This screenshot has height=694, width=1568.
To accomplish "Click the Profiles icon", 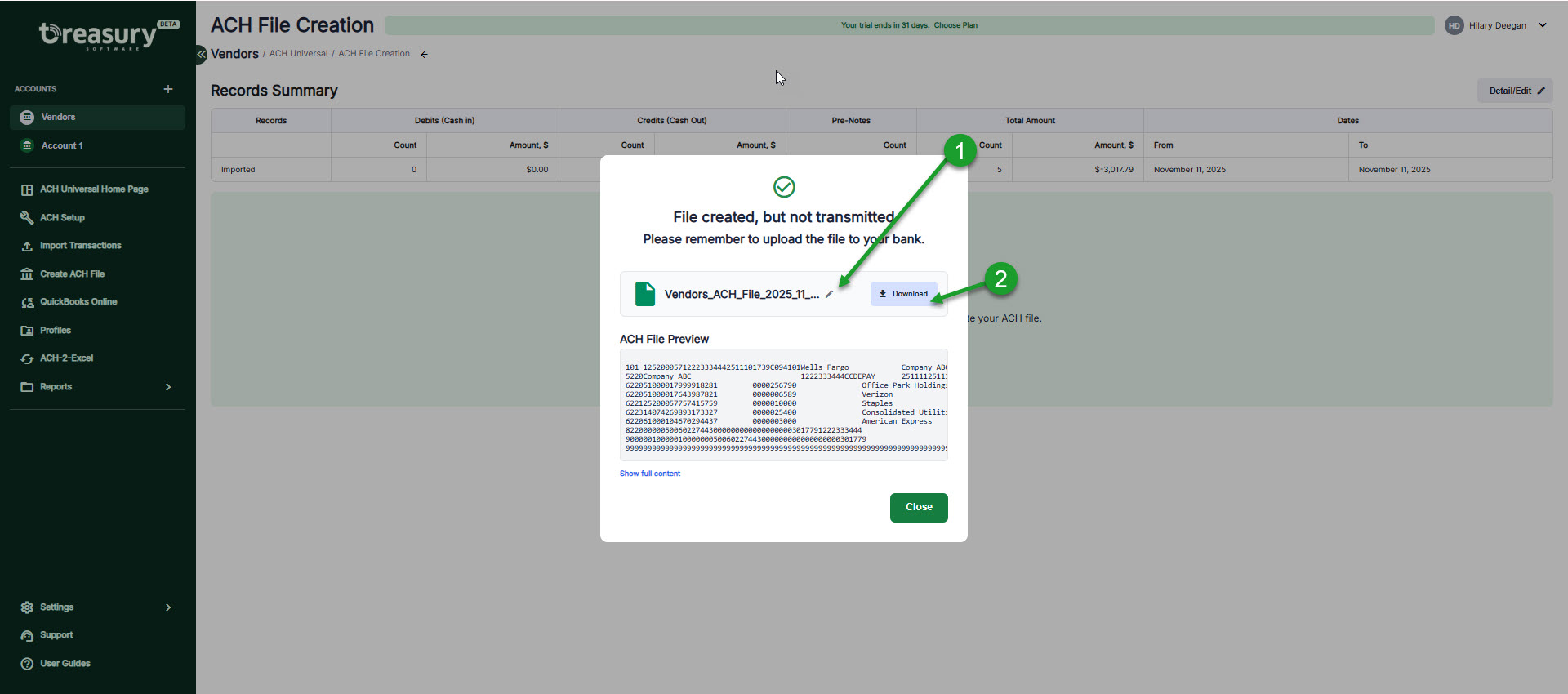I will click(x=27, y=331).
